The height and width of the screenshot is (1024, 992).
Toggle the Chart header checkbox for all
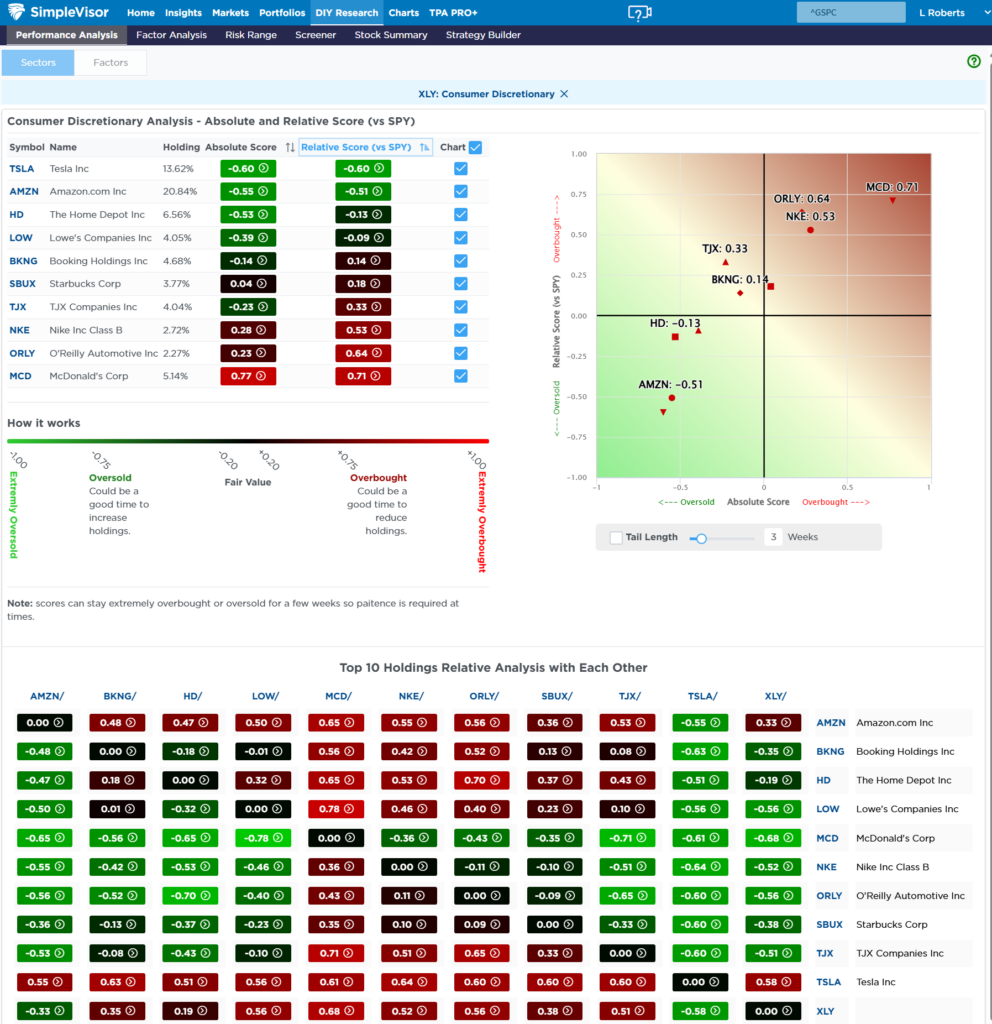tap(475, 148)
